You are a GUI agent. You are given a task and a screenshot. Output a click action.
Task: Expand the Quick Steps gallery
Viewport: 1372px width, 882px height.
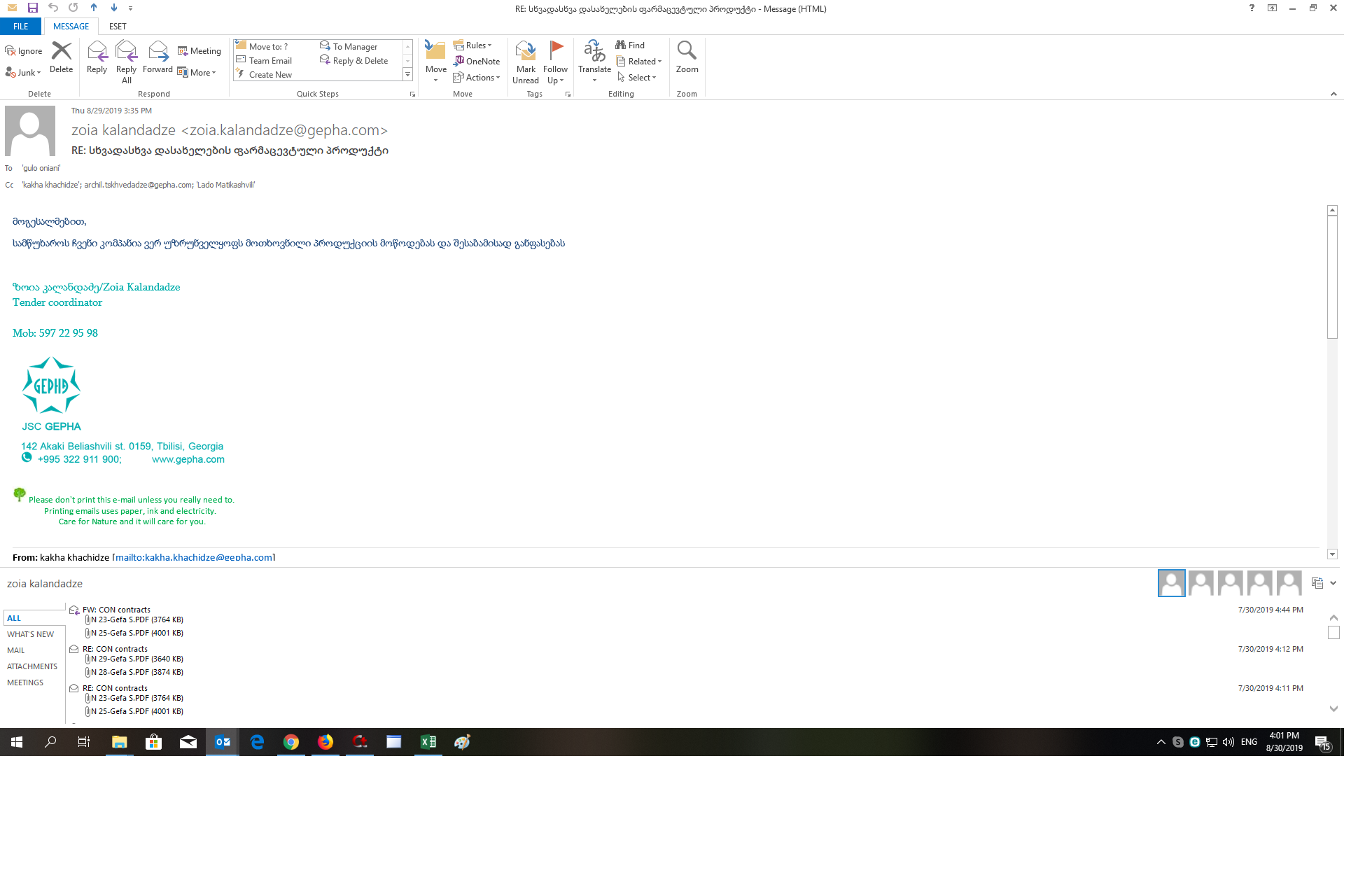click(407, 74)
